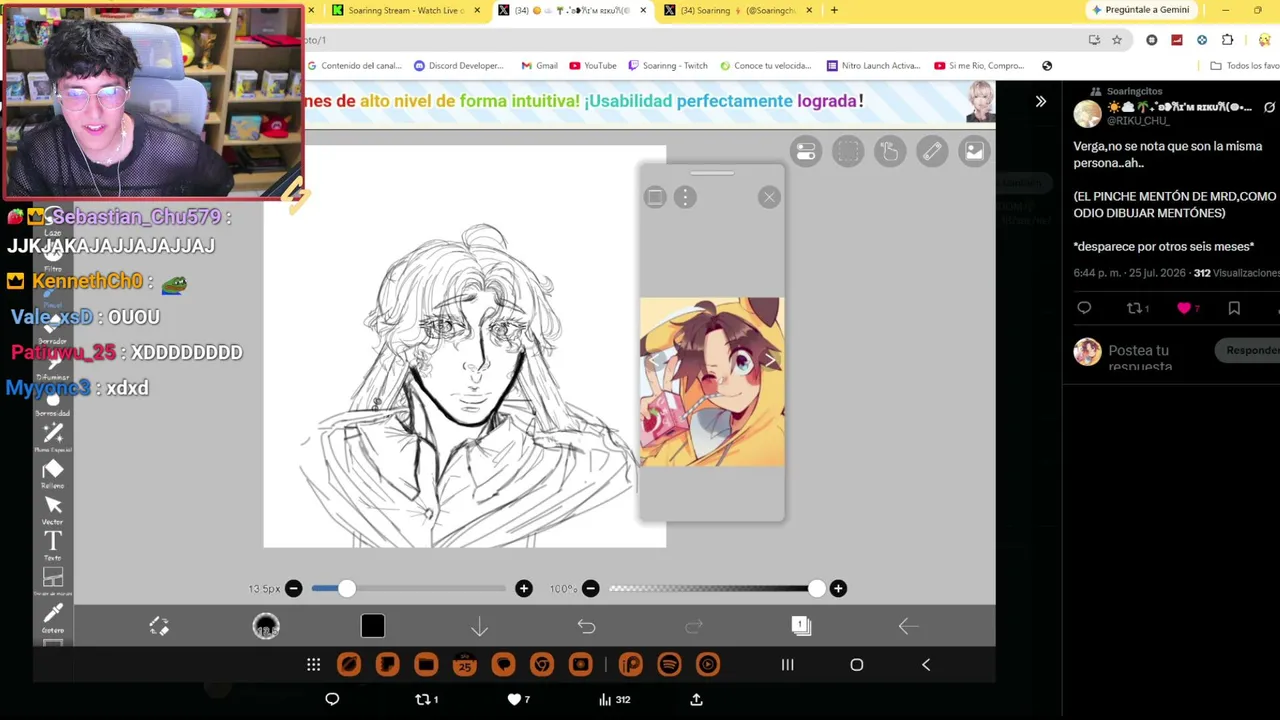
Task: Open the Android app drawer grid
Action: (313, 665)
